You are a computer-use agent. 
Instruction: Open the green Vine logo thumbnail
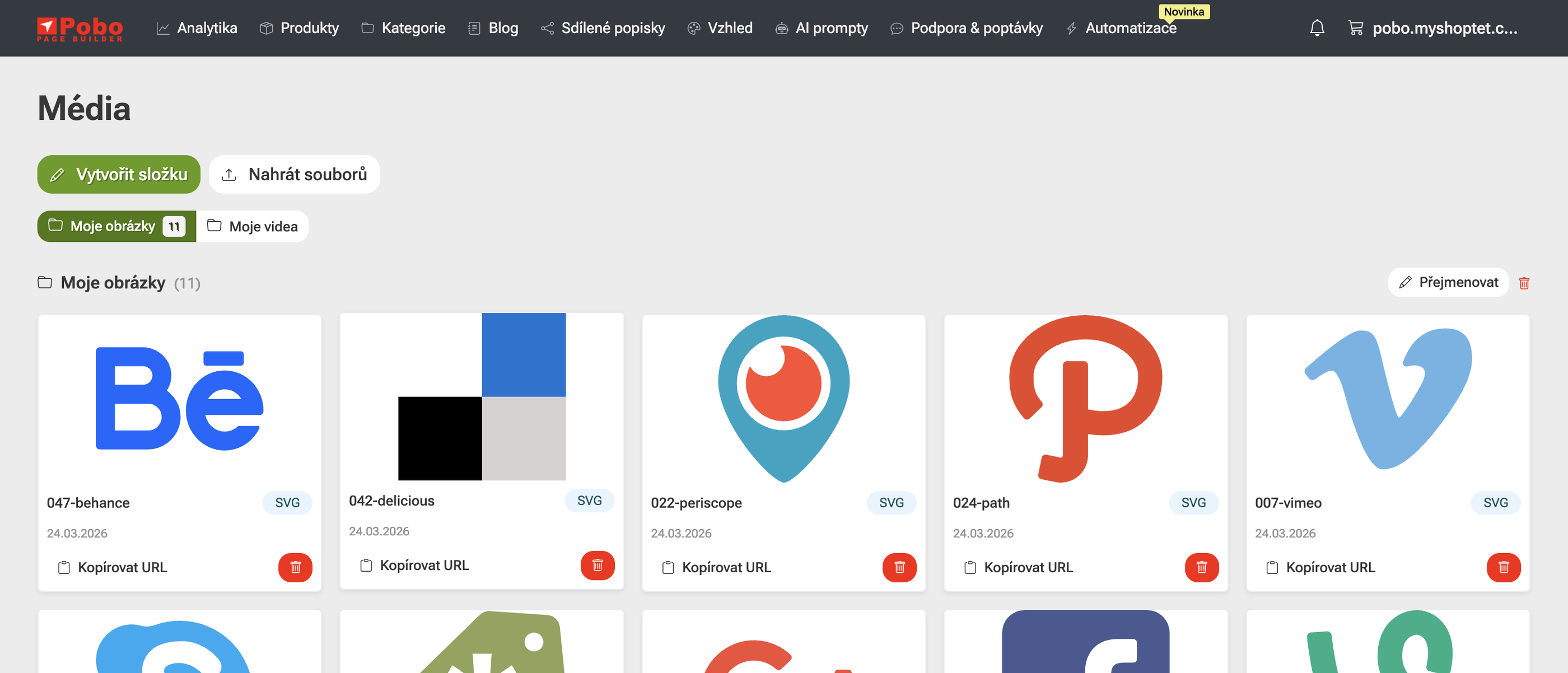point(1388,642)
